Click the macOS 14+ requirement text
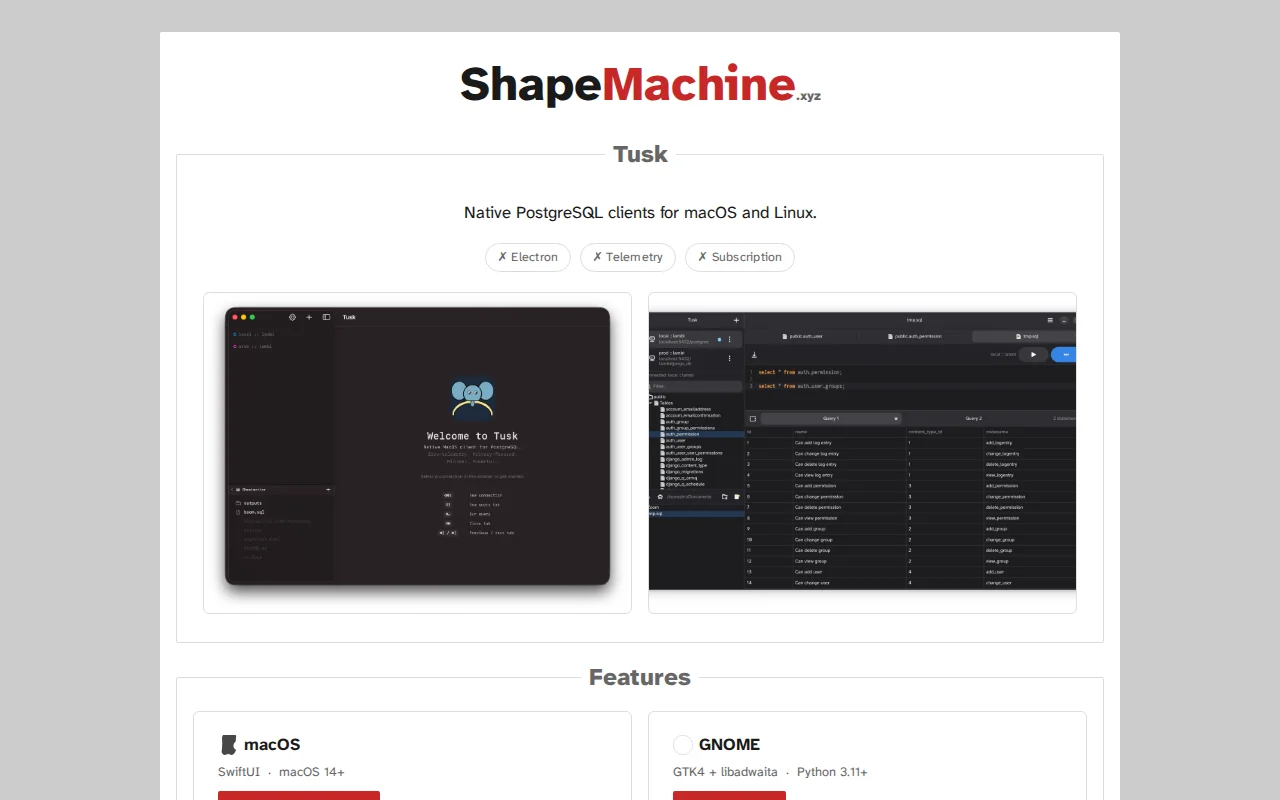The height and width of the screenshot is (800, 1280). (x=312, y=772)
